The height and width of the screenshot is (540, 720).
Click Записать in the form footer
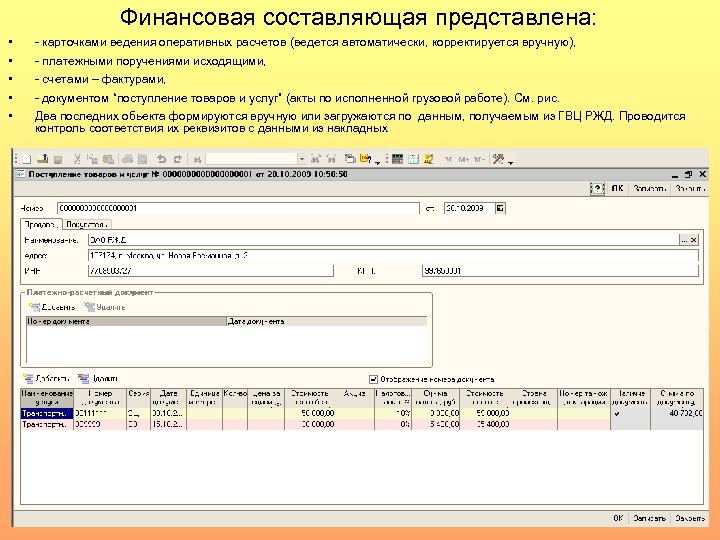649,518
